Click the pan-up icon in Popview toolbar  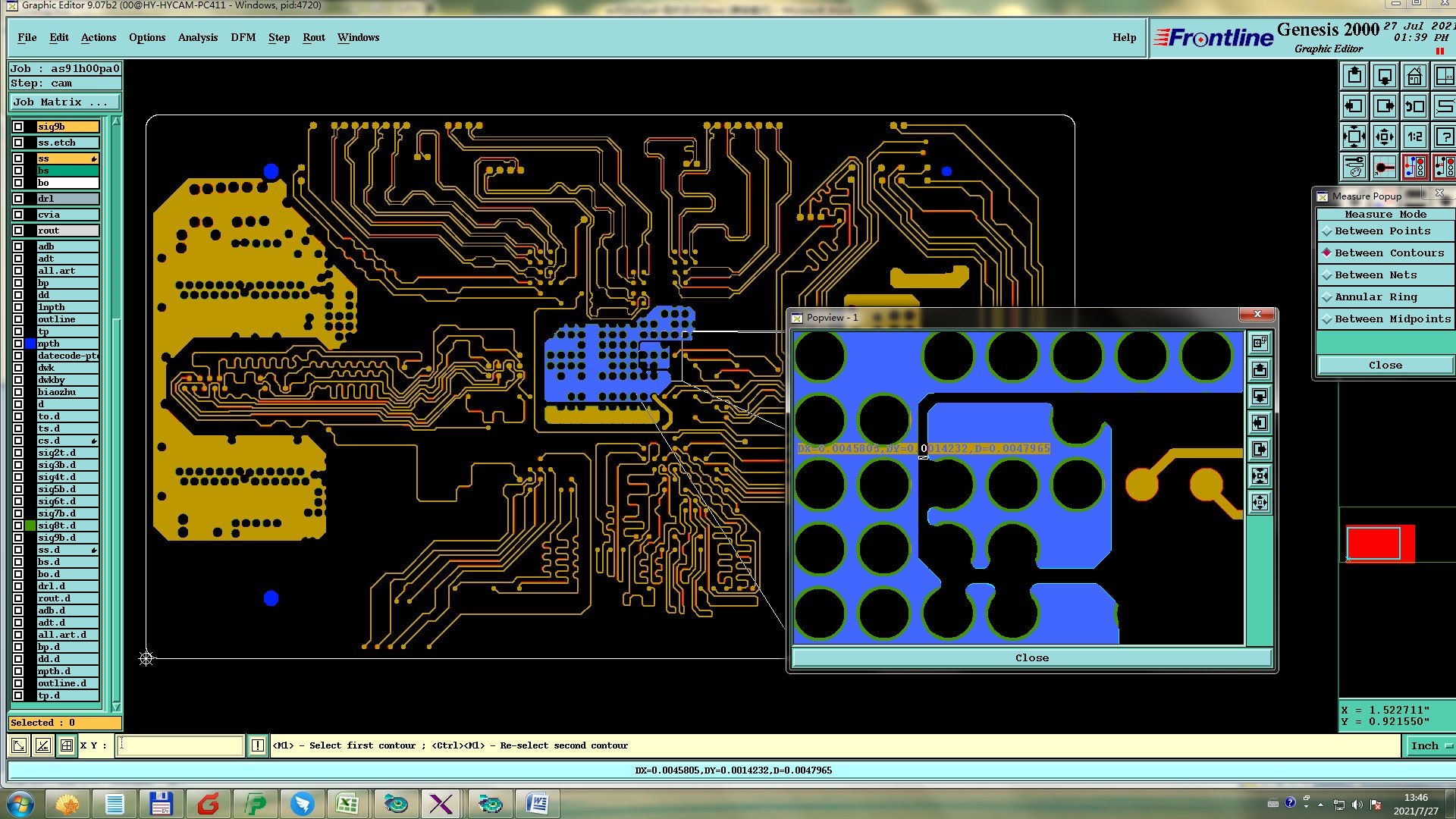(1260, 370)
